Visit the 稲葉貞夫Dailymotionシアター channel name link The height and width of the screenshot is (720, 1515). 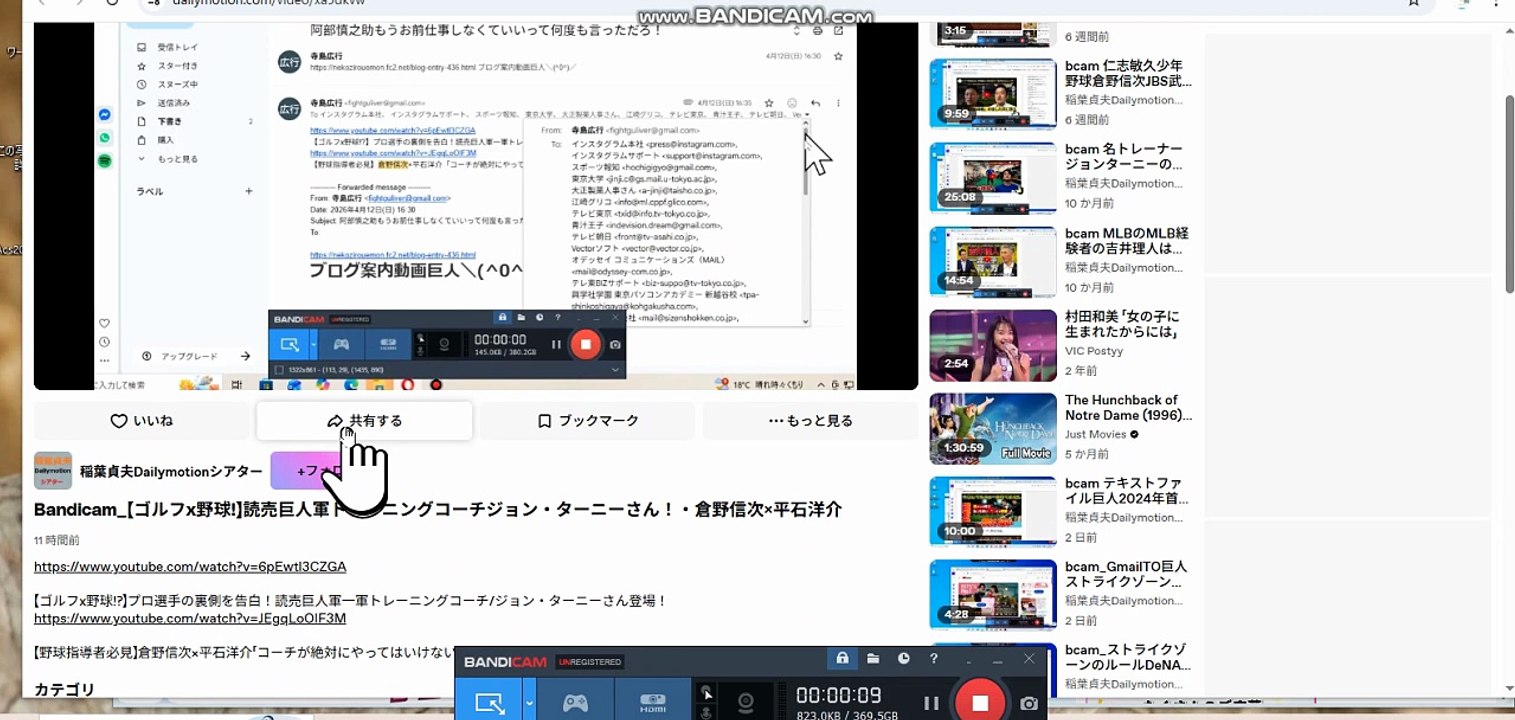[171, 471]
